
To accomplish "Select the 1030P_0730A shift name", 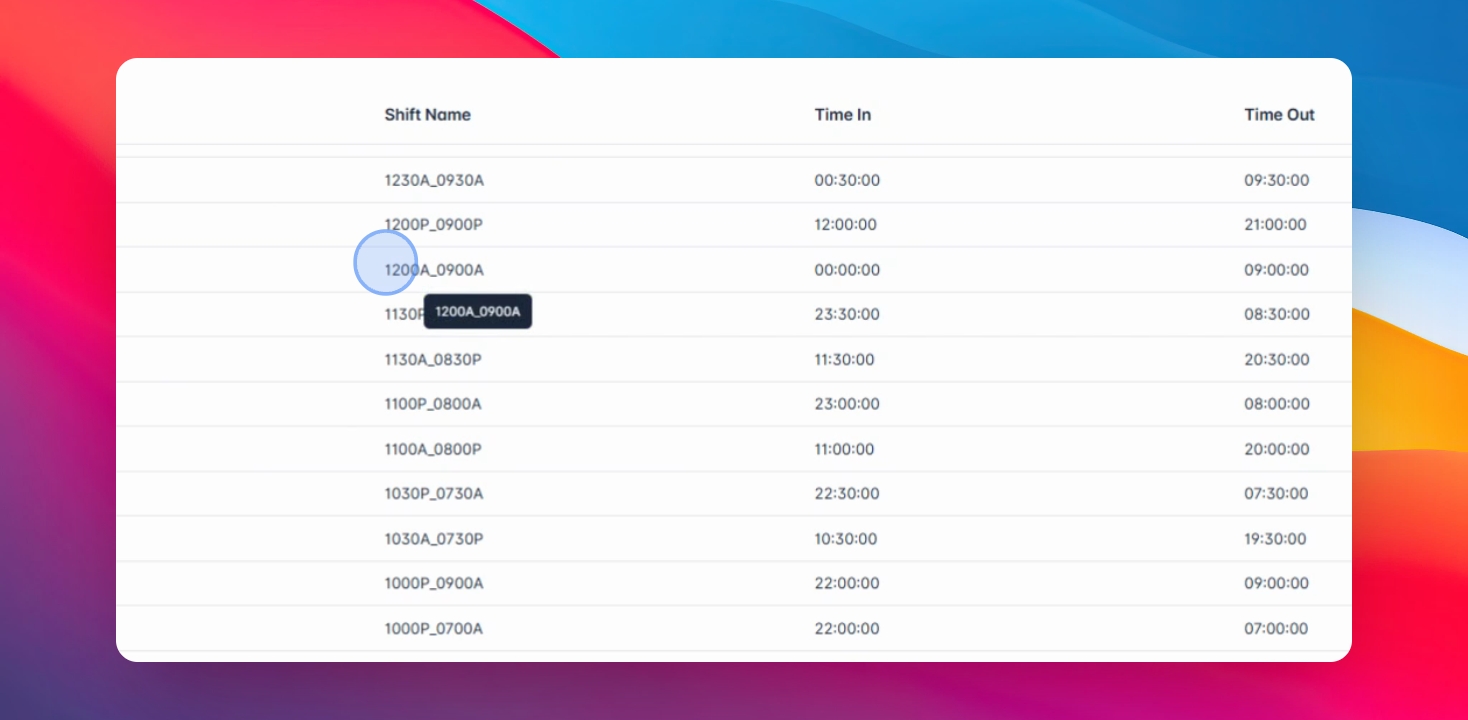I will (434, 494).
